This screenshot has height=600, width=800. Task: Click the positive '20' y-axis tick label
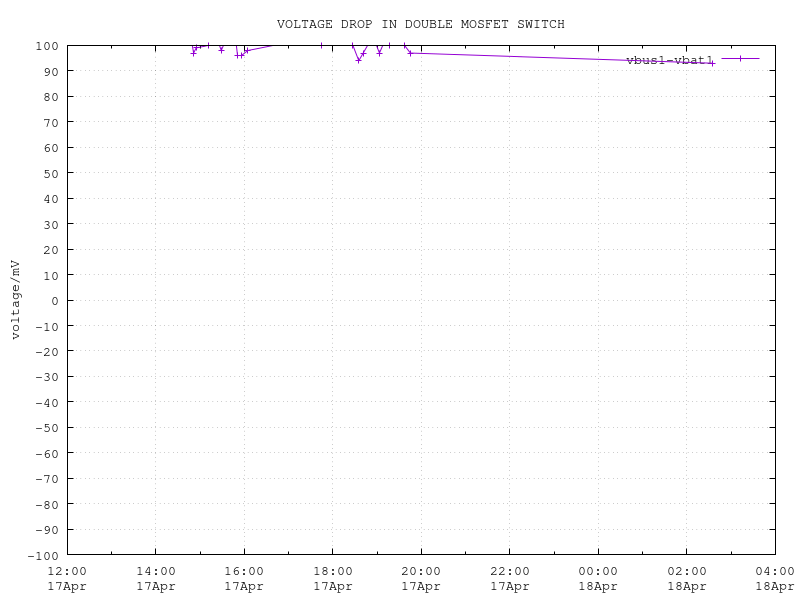[51, 250]
